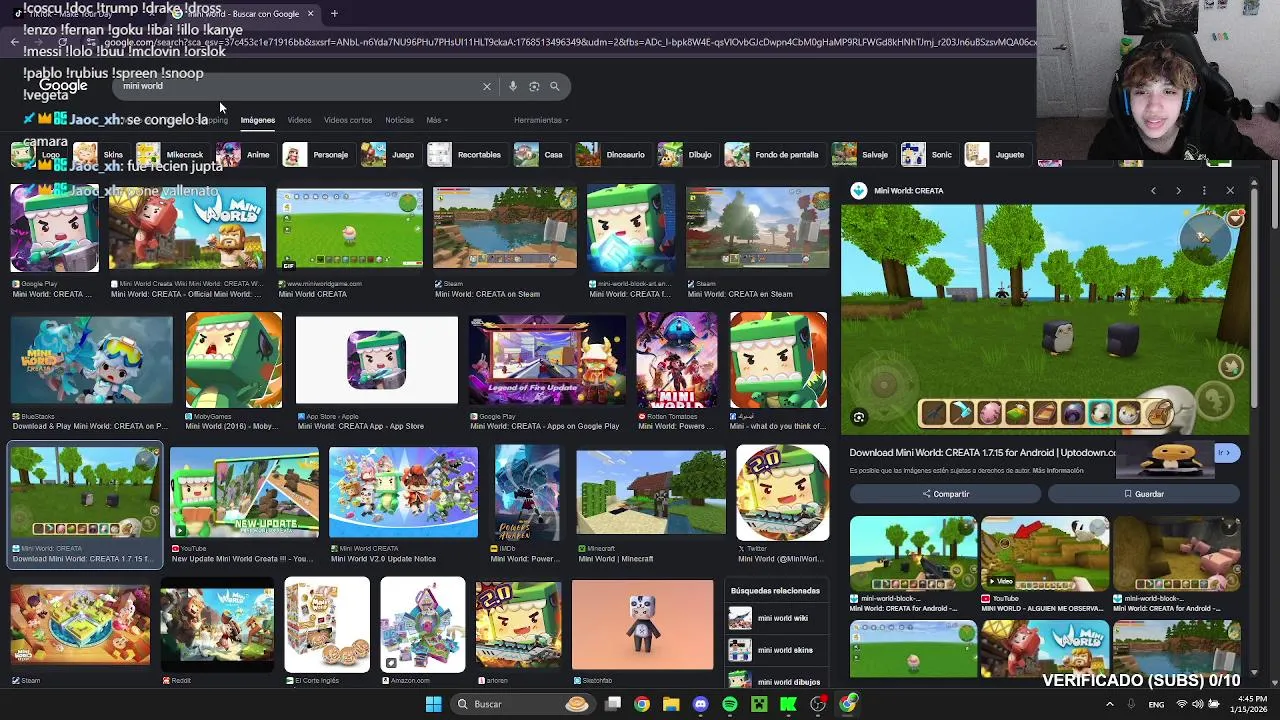The height and width of the screenshot is (720, 1280).
Task: Click the Wi-Fi icon in the system tray
Action: pos(1182,704)
